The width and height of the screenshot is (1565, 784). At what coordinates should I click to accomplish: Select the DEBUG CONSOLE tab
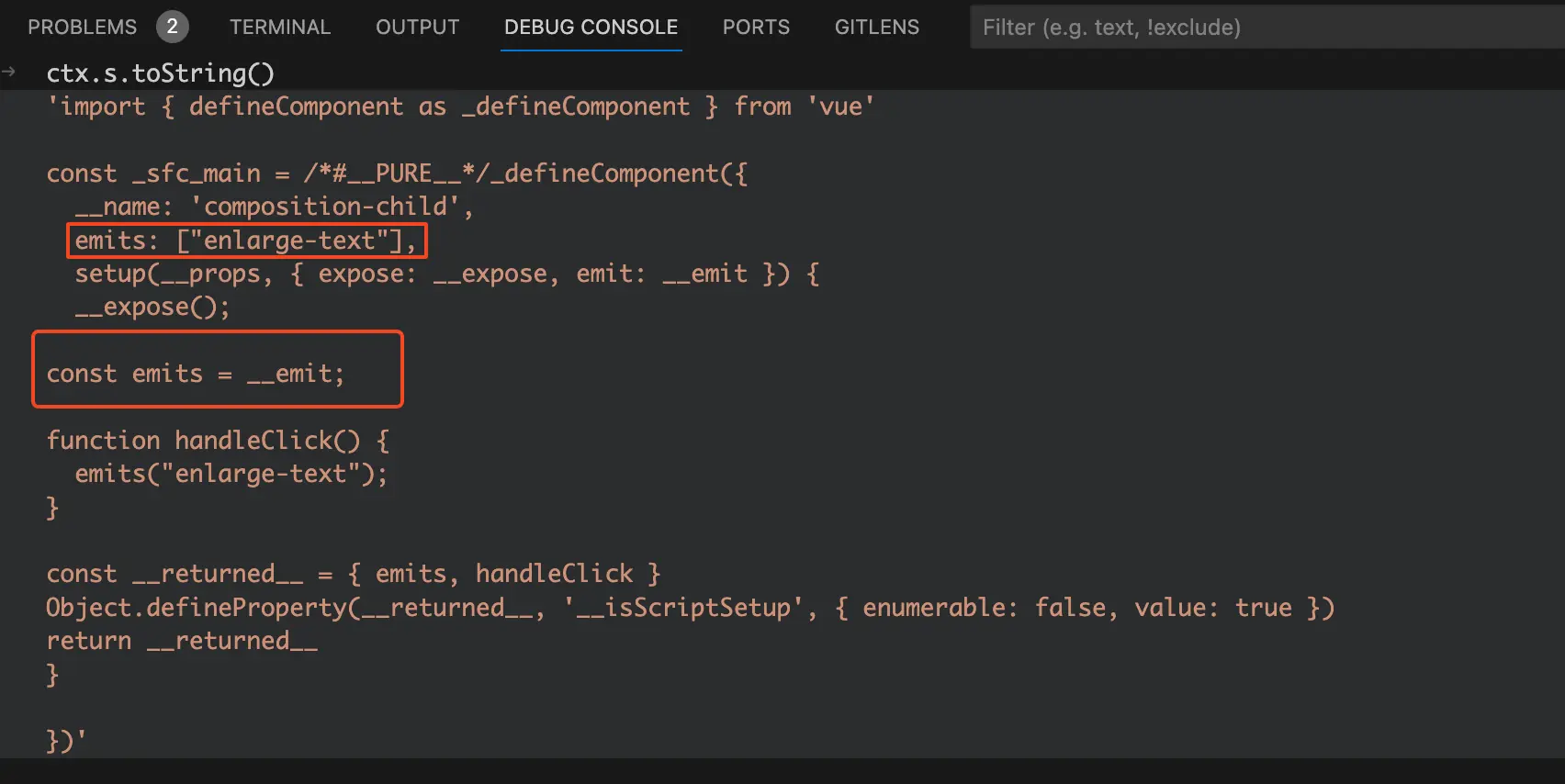click(591, 27)
